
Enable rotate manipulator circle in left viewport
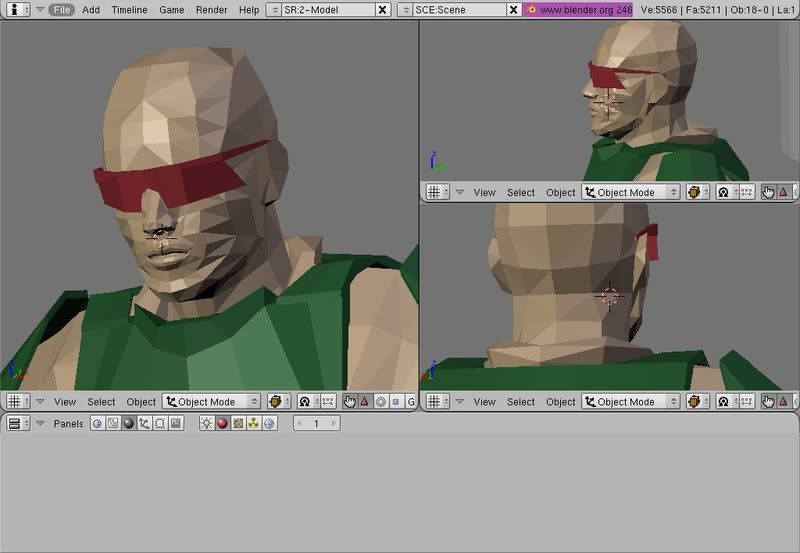coord(380,401)
